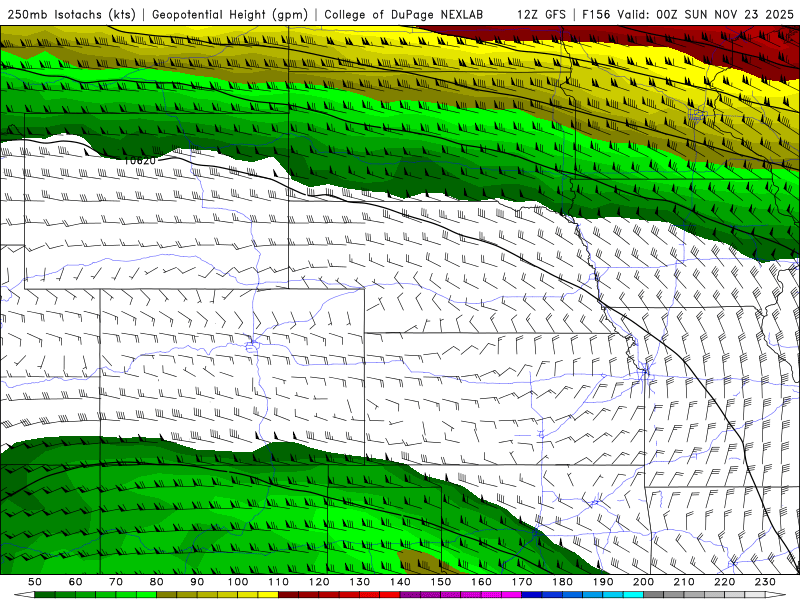Click the 'College of DuPage NEXLAB' title text

[404, 14]
